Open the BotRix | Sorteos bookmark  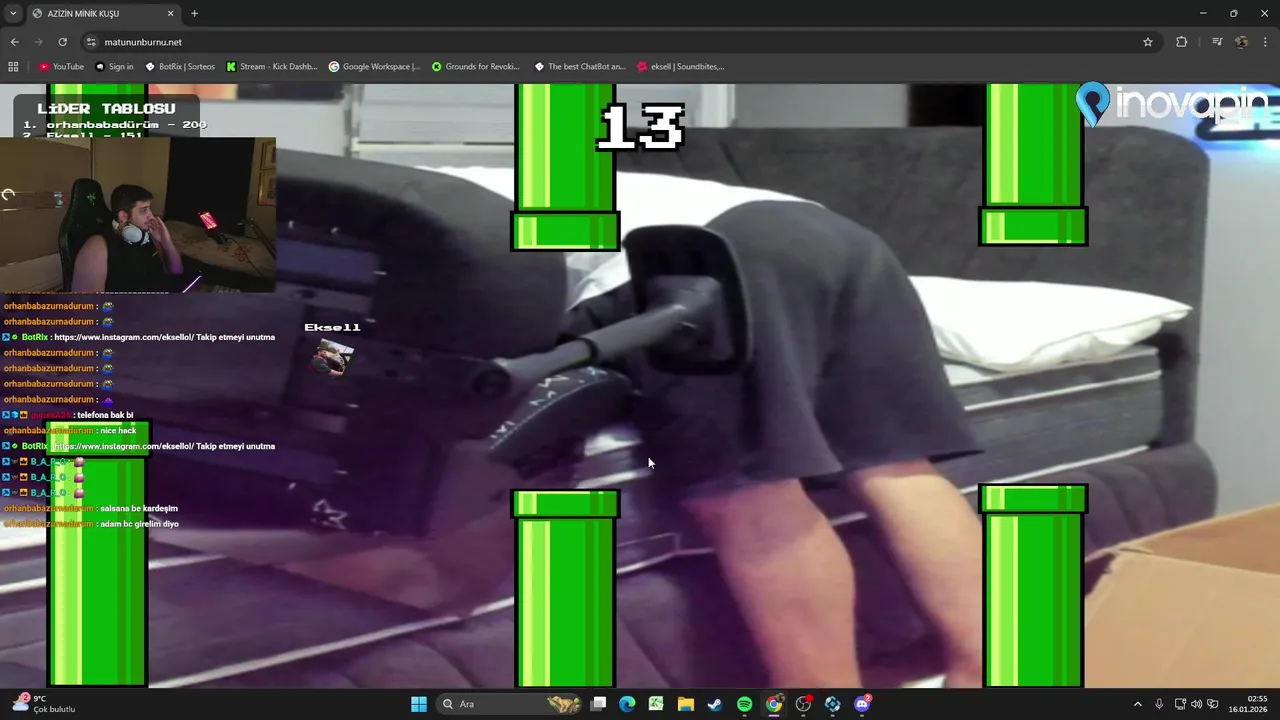(x=180, y=67)
